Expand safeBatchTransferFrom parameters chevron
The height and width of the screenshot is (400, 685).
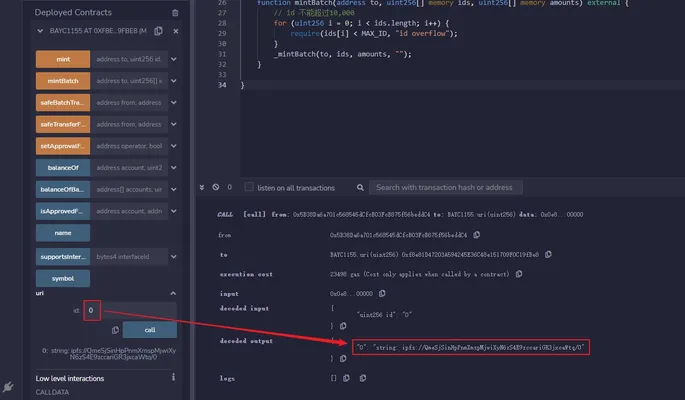point(174,103)
